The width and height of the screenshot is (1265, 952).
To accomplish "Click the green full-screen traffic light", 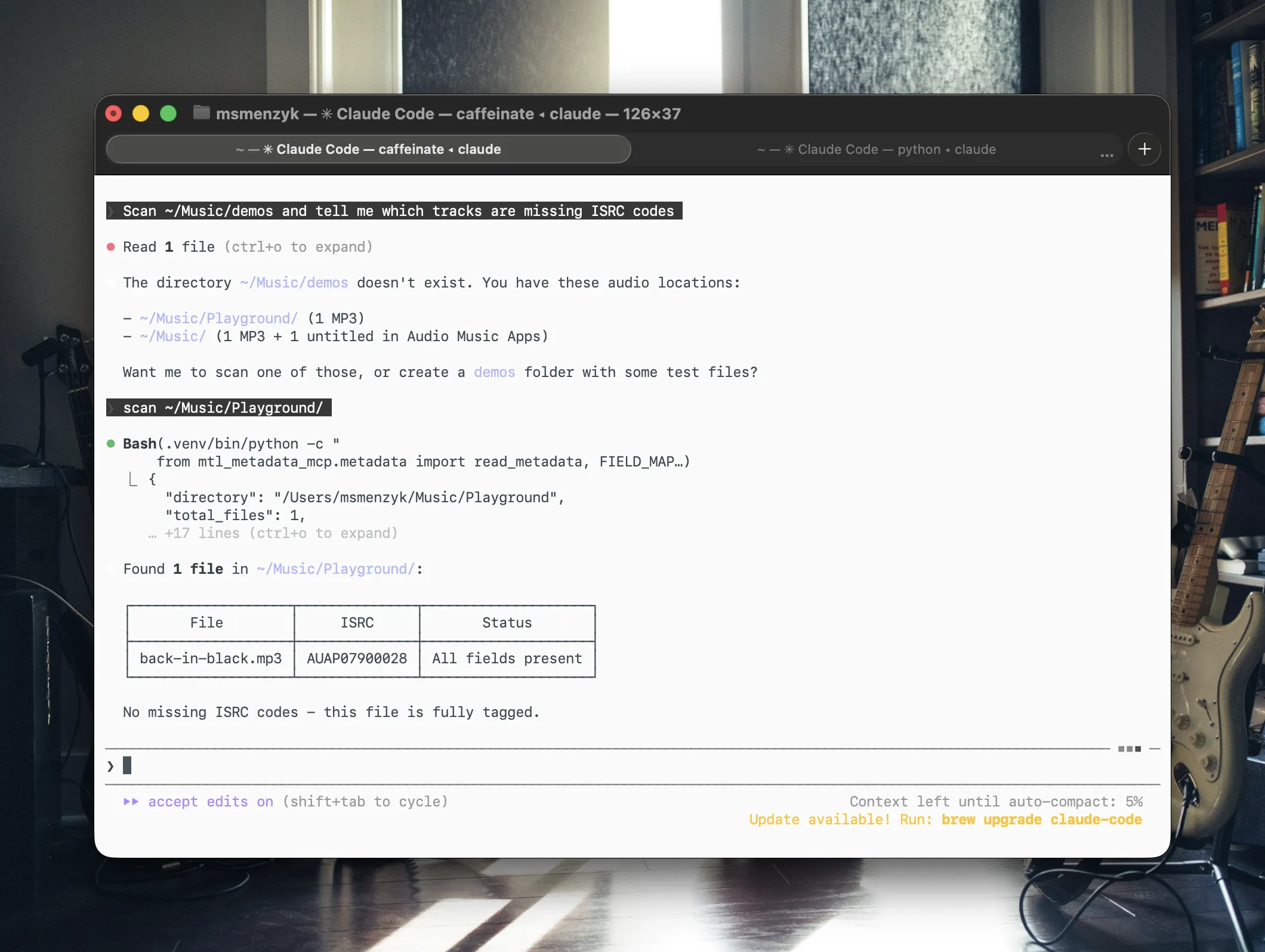I will click(x=168, y=113).
